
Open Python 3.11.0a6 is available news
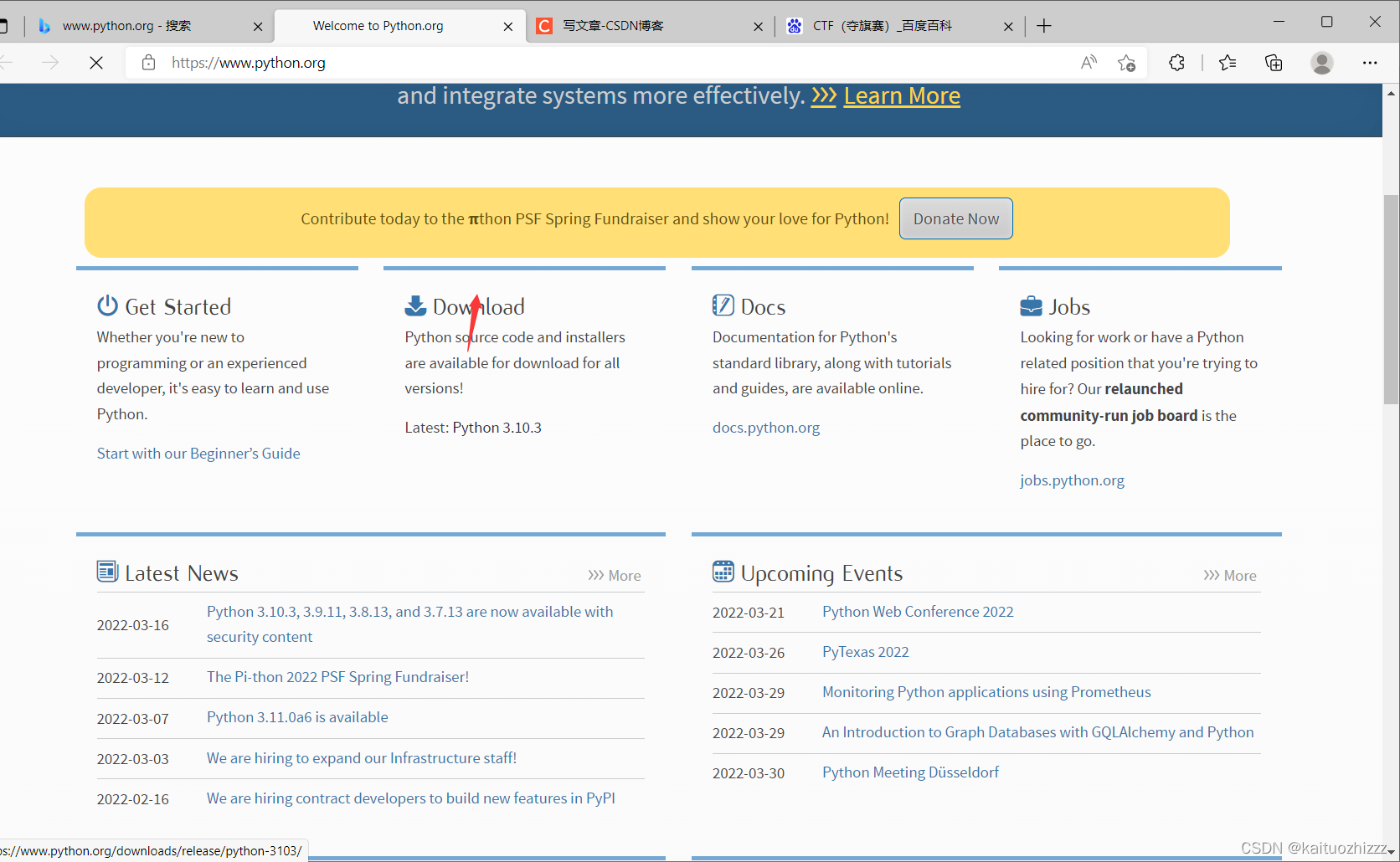click(297, 717)
